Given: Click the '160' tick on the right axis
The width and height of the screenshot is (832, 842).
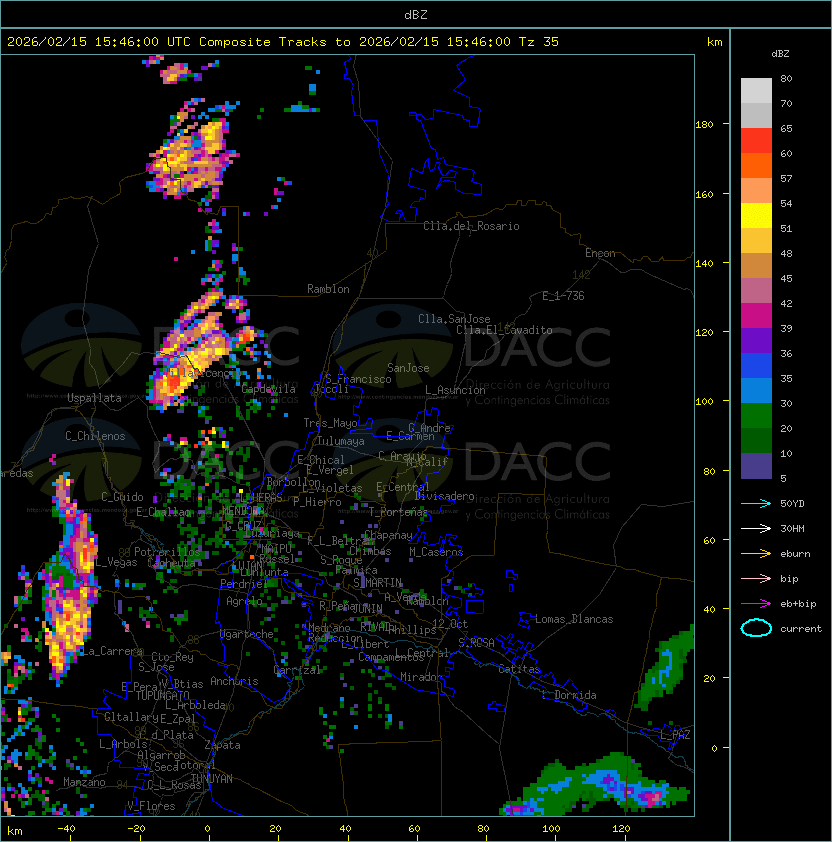Looking at the screenshot, I should (704, 194).
